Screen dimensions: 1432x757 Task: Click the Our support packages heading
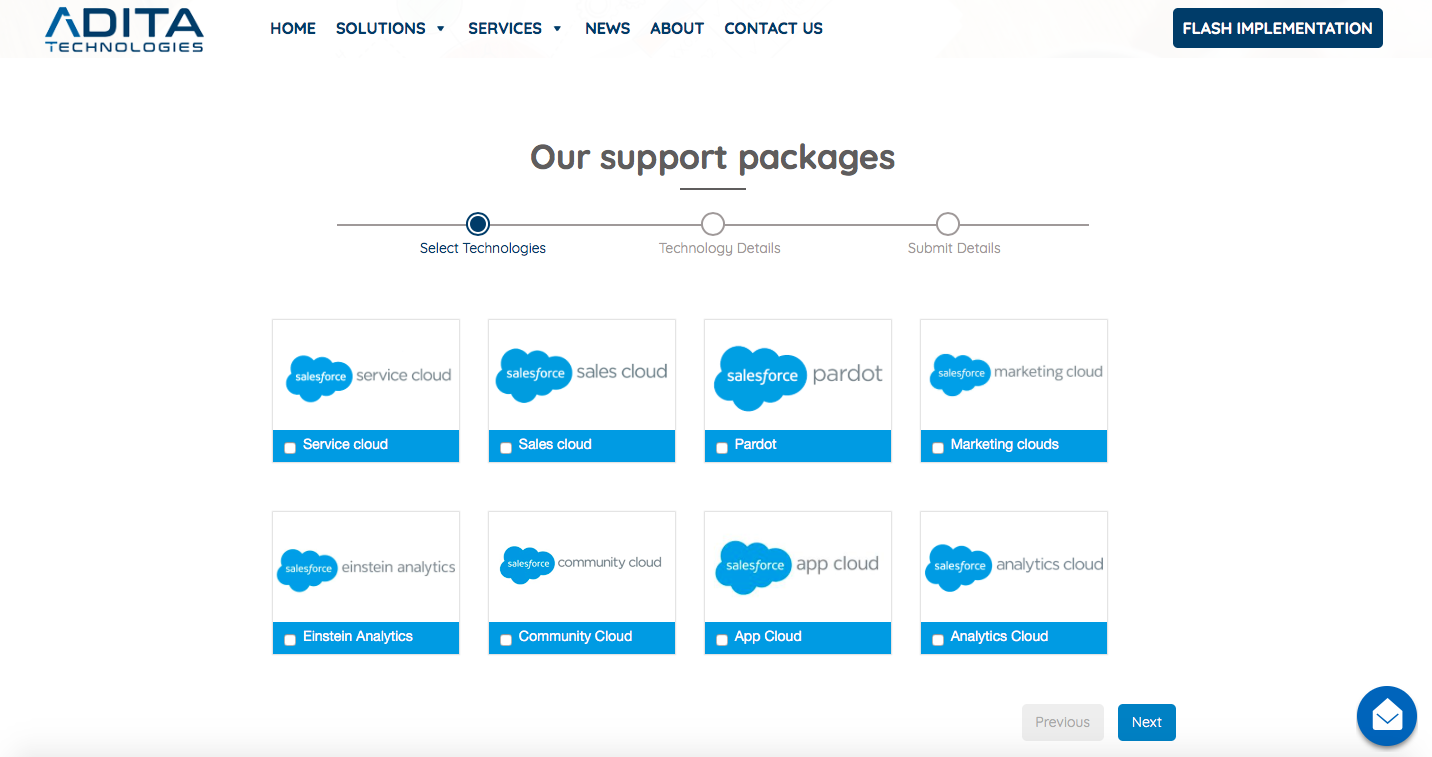(x=713, y=158)
